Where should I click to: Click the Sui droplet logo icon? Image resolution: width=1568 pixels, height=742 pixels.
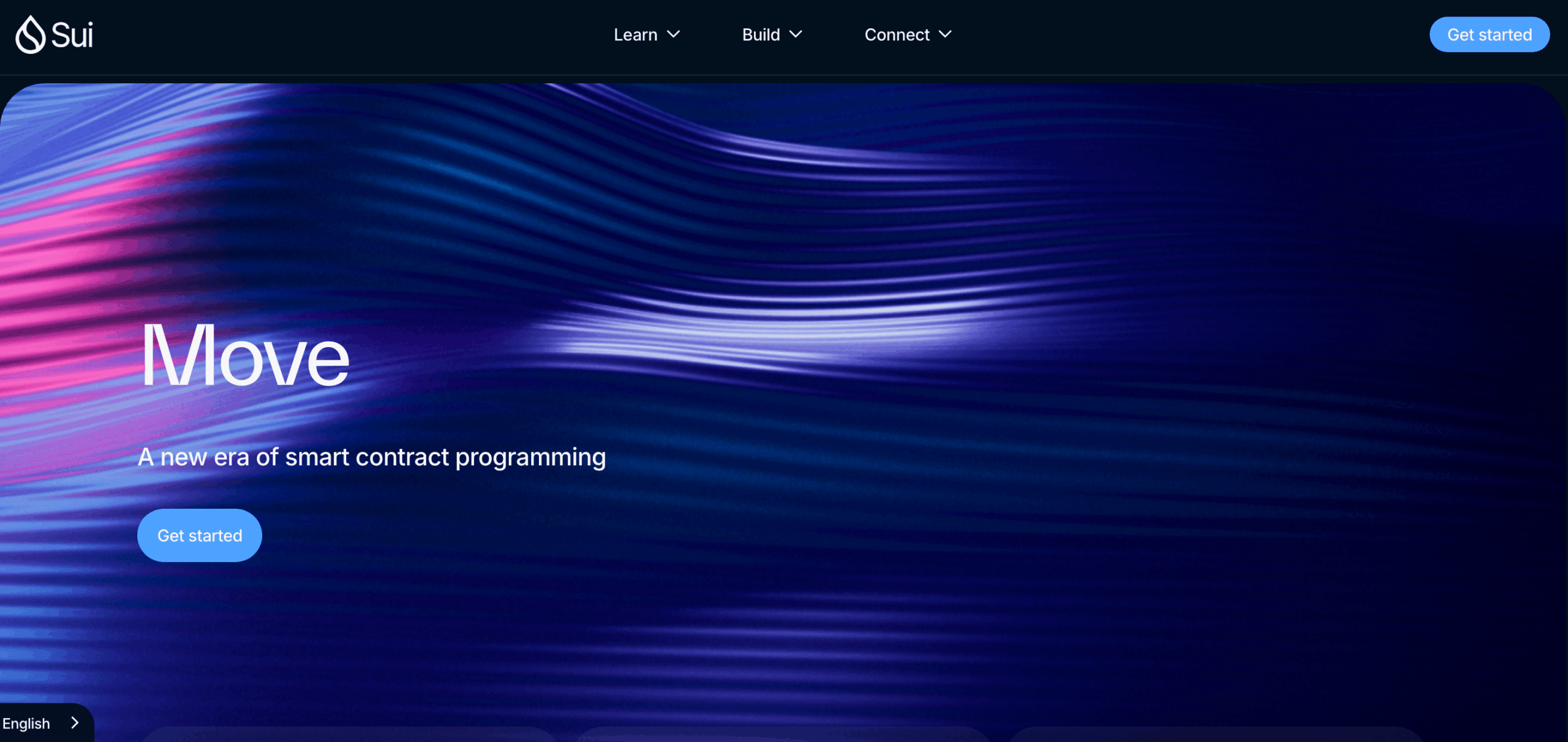[31, 34]
